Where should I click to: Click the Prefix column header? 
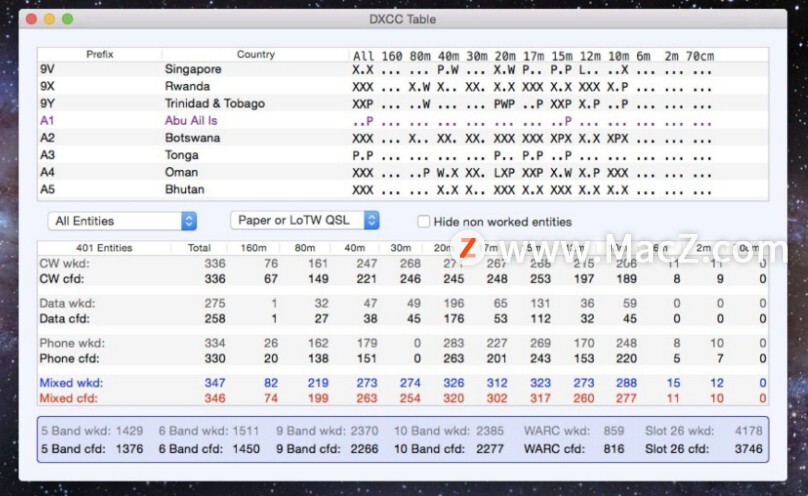99,54
